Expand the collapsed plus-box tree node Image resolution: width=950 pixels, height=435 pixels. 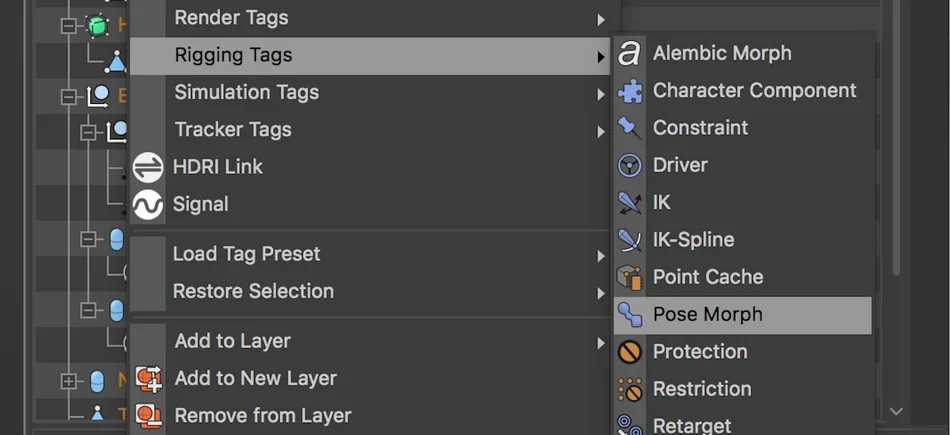tap(68, 382)
